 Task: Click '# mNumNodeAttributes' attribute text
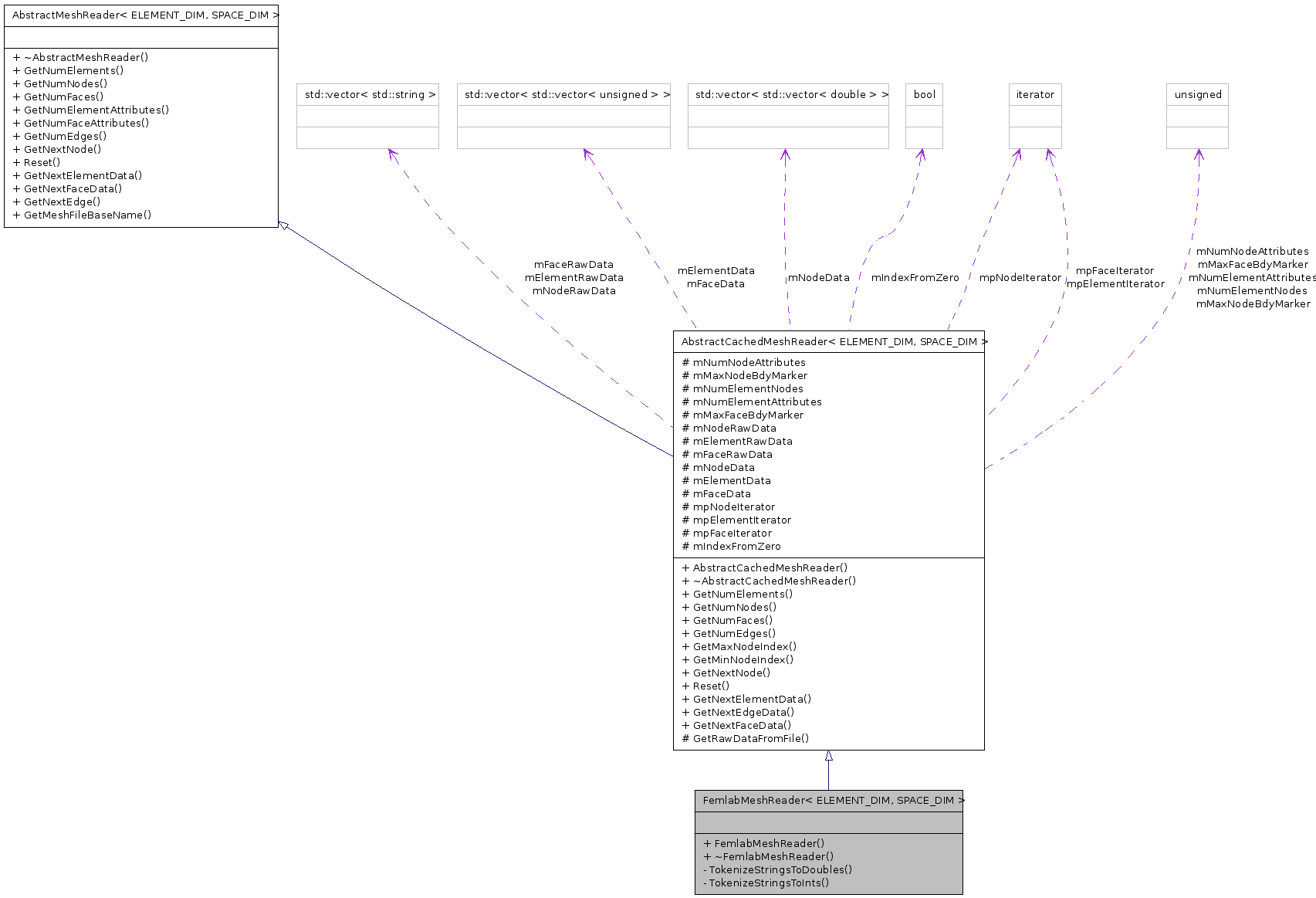[744, 362]
